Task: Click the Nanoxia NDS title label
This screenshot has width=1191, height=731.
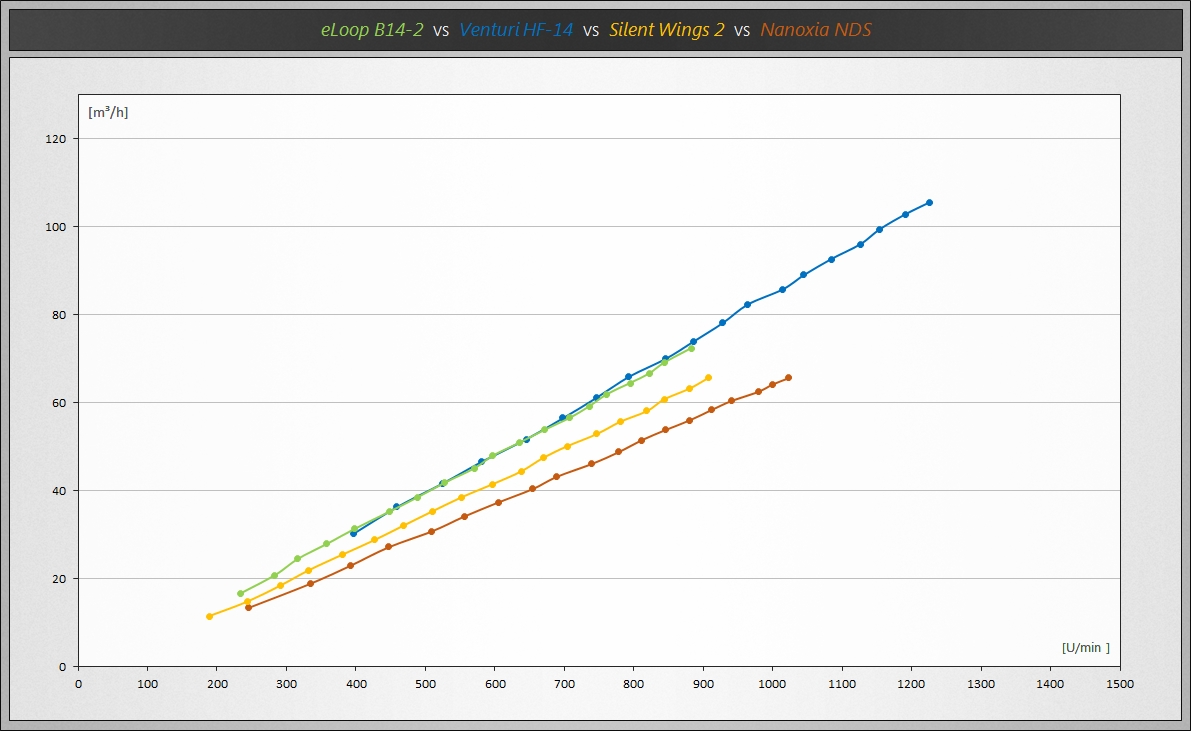Action: (x=816, y=30)
